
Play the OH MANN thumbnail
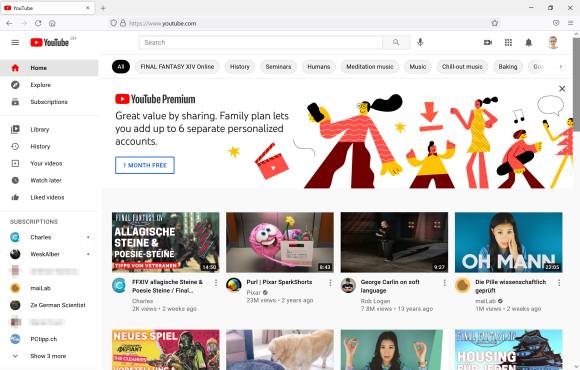[x=509, y=242]
